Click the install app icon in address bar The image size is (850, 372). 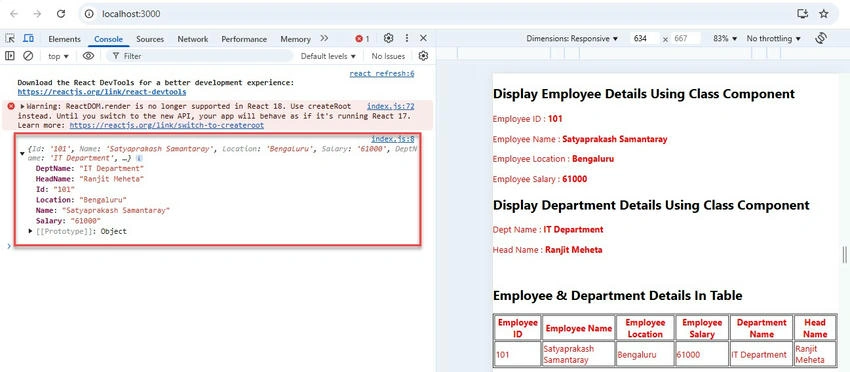pos(802,14)
